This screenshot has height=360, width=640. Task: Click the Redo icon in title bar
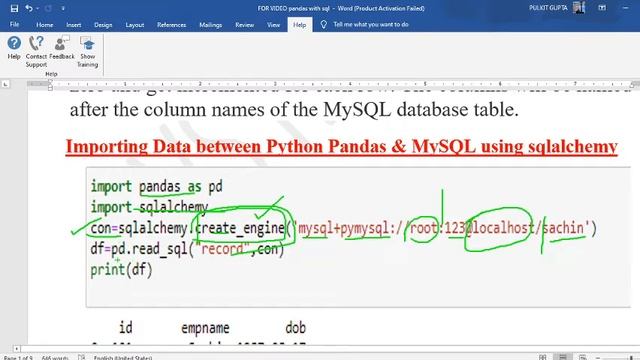pos(48,8)
